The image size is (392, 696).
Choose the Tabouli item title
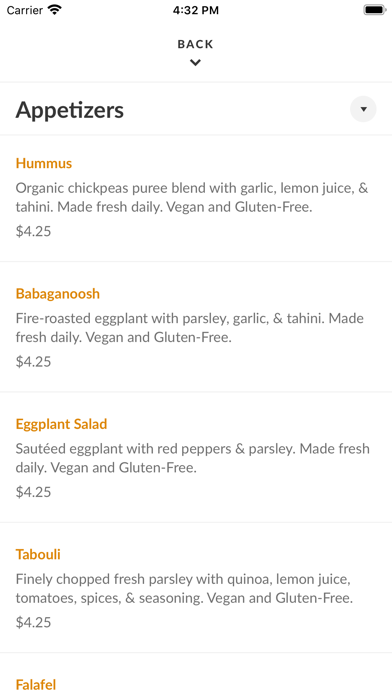[x=38, y=554]
